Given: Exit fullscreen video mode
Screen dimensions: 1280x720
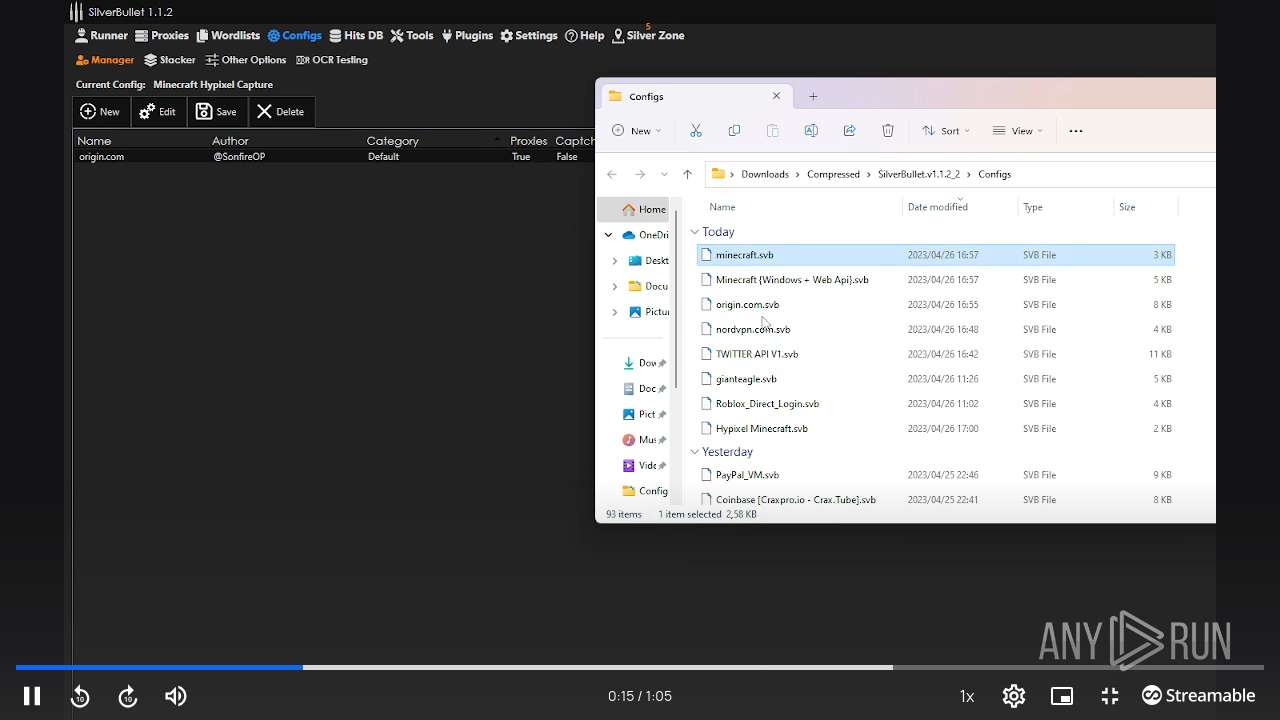Looking at the screenshot, I should click(x=1110, y=696).
